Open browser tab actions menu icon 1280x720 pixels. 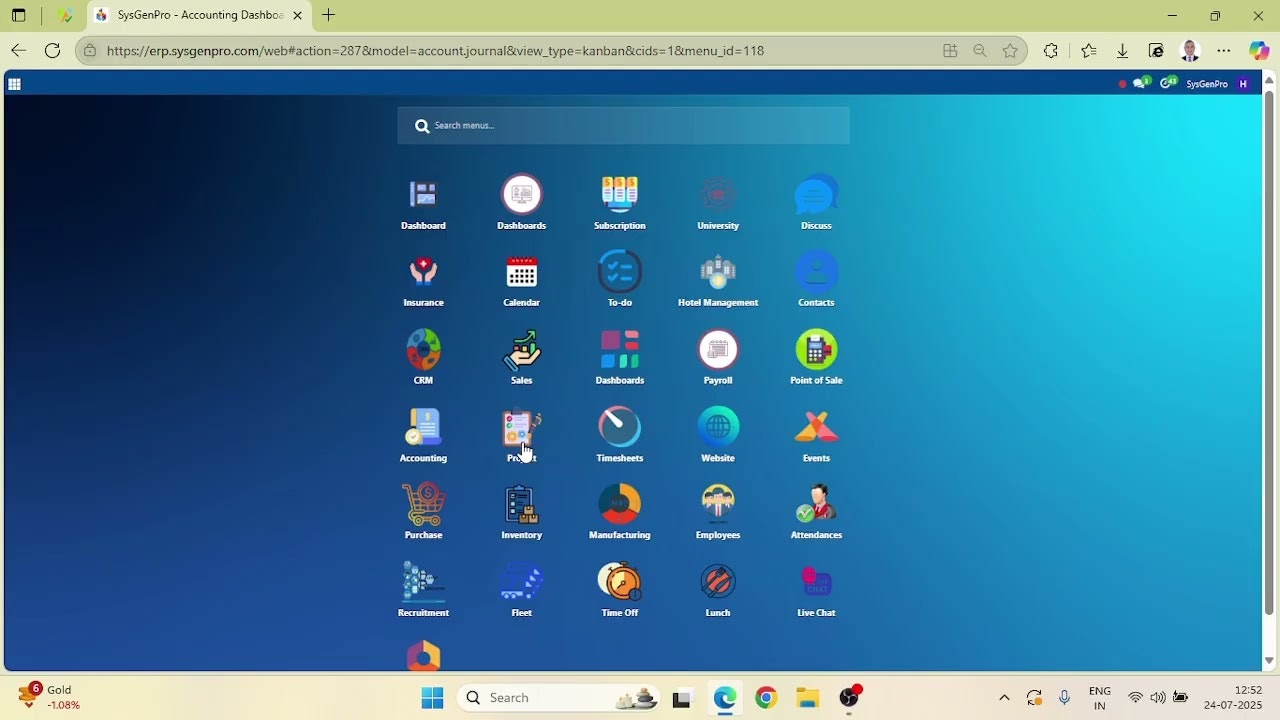18,15
